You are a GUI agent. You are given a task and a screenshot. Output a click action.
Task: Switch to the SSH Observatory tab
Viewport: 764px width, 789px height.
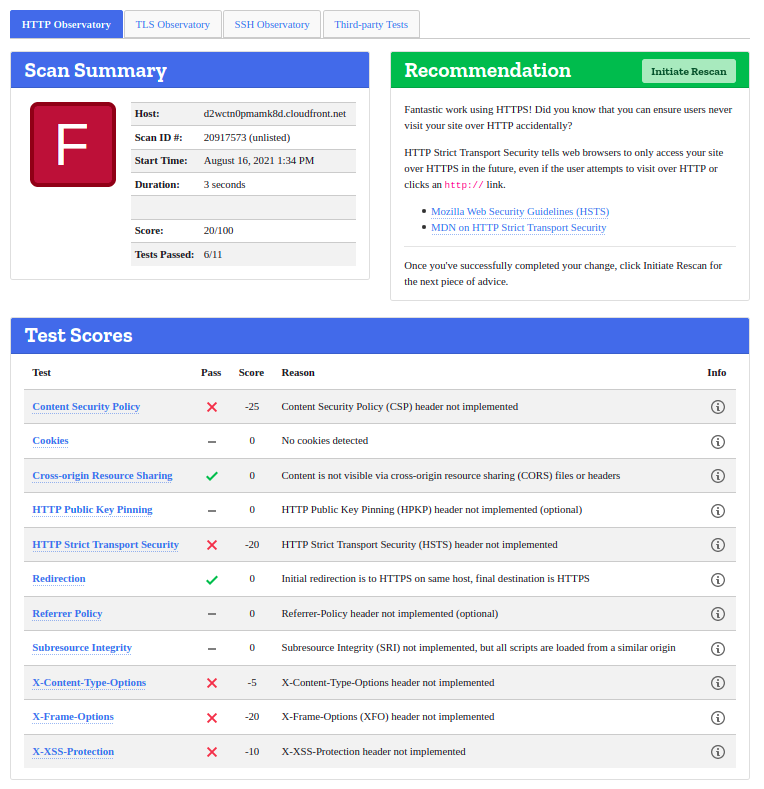(272, 24)
